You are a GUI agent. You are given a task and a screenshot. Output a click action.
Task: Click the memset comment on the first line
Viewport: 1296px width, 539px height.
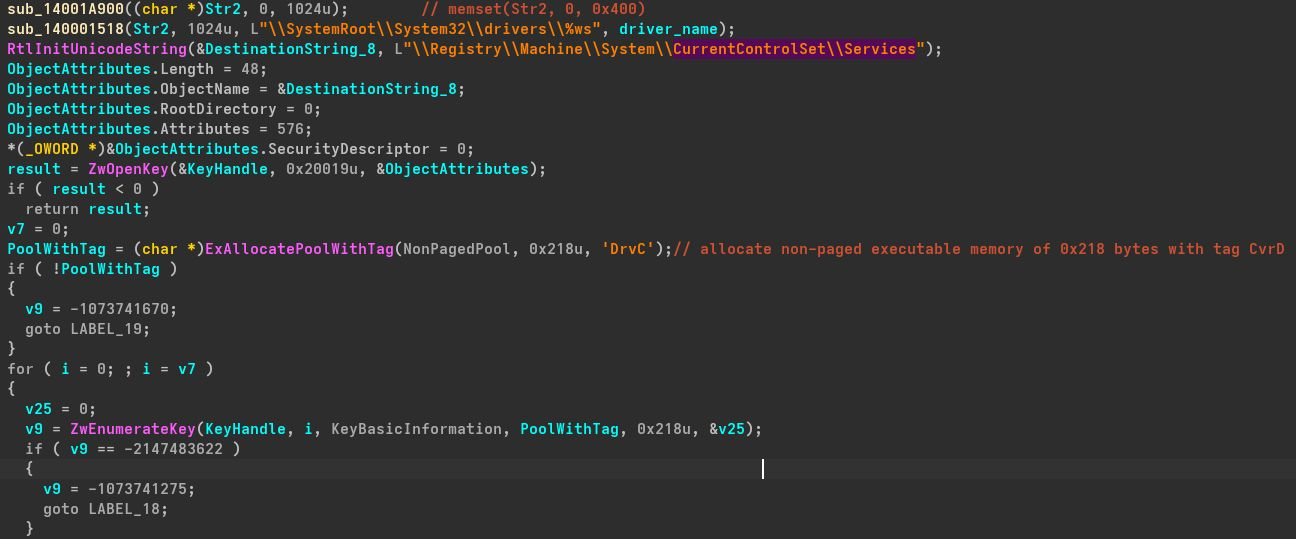click(533, 9)
